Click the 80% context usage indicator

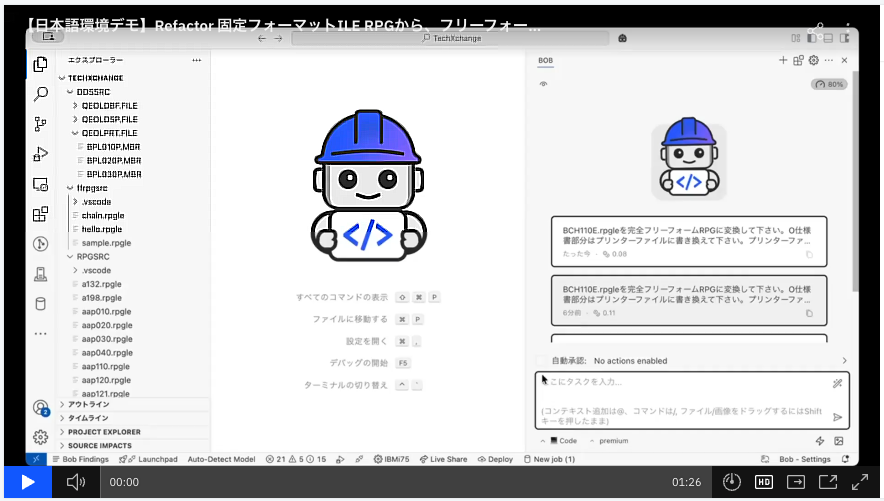point(829,85)
